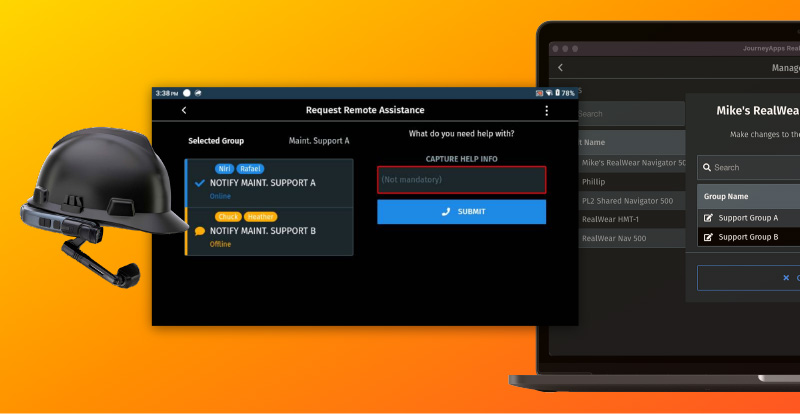800x414 pixels.
Task: Select the RealWear Nav 500 row
Action: tap(632, 238)
